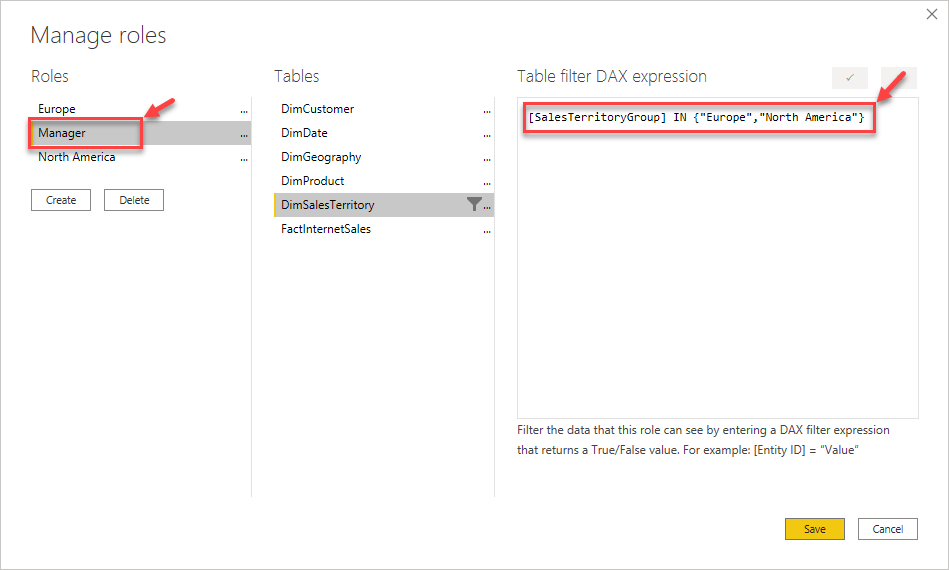Open the ellipsis menu for DimDate table
949x570 pixels.
488,134
